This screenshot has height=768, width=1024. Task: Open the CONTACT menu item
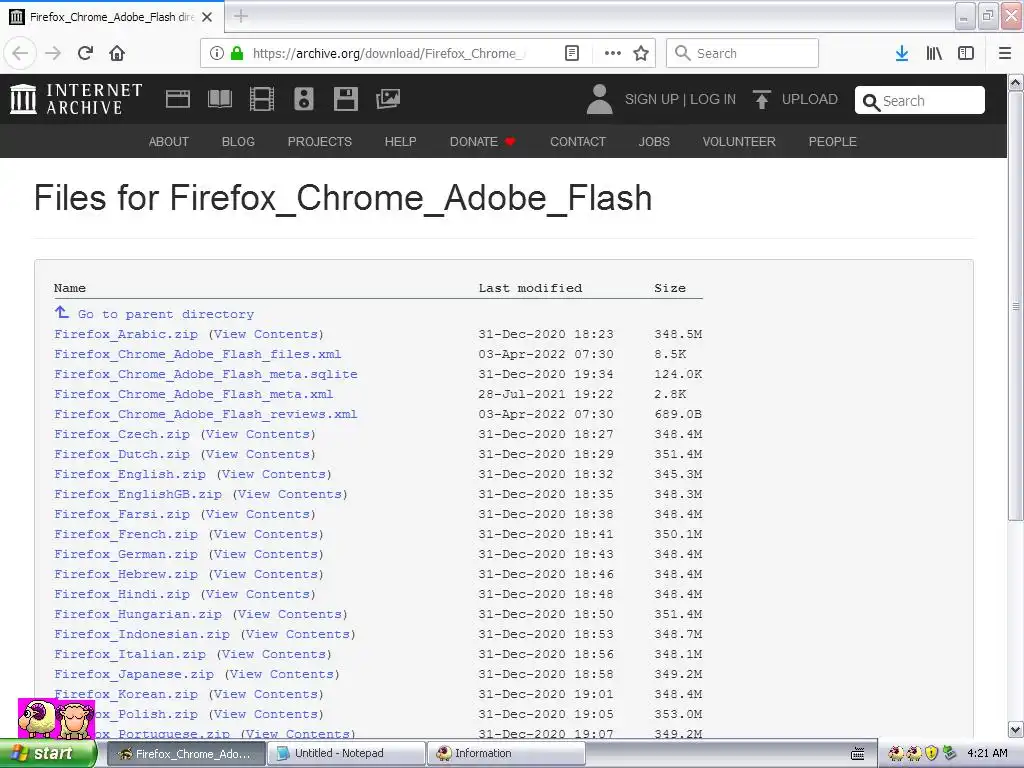coord(578,142)
